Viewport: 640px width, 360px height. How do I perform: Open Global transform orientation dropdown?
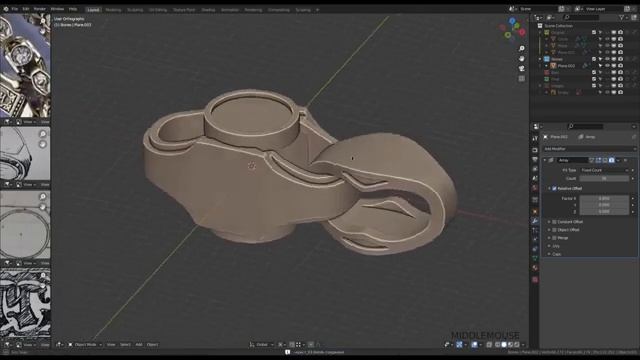tap(261, 345)
